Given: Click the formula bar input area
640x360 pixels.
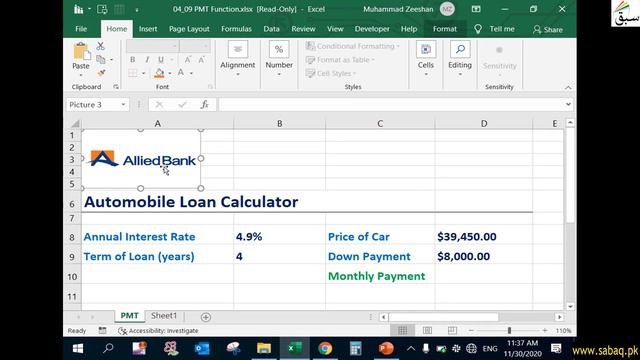Looking at the screenshot, I should (x=391, y=105).
